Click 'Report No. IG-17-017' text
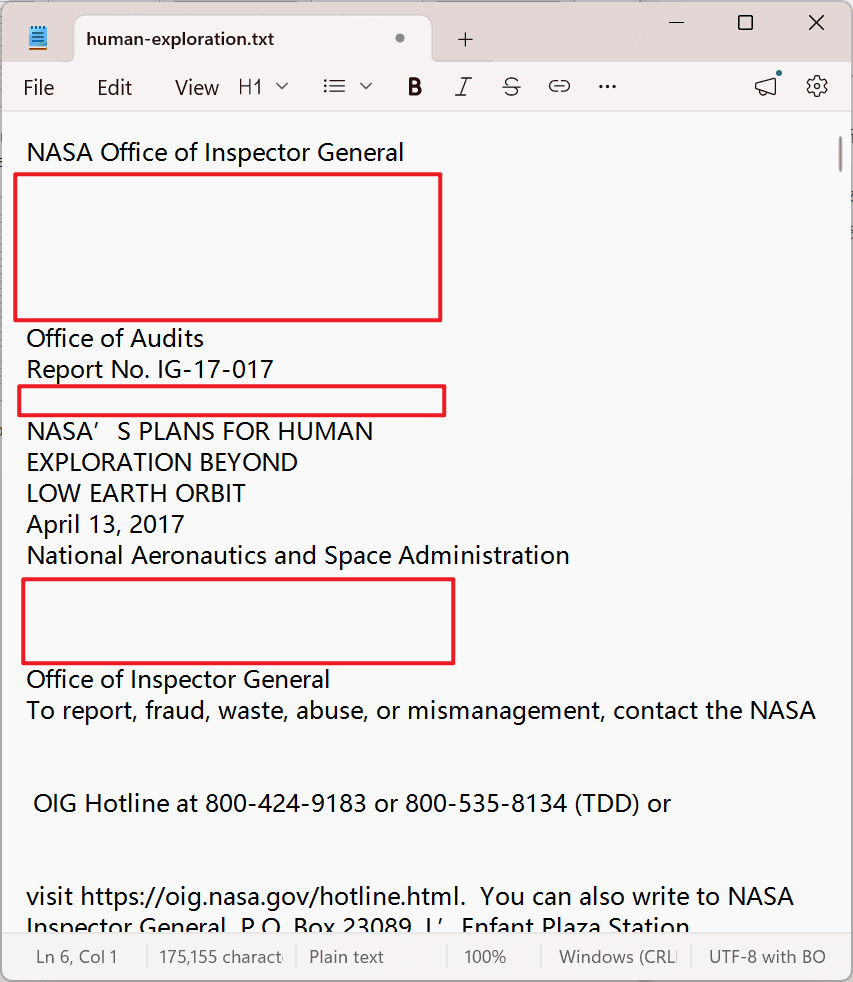Image resolution: width=853 pixels, height=982 pixels. (150, 370)
